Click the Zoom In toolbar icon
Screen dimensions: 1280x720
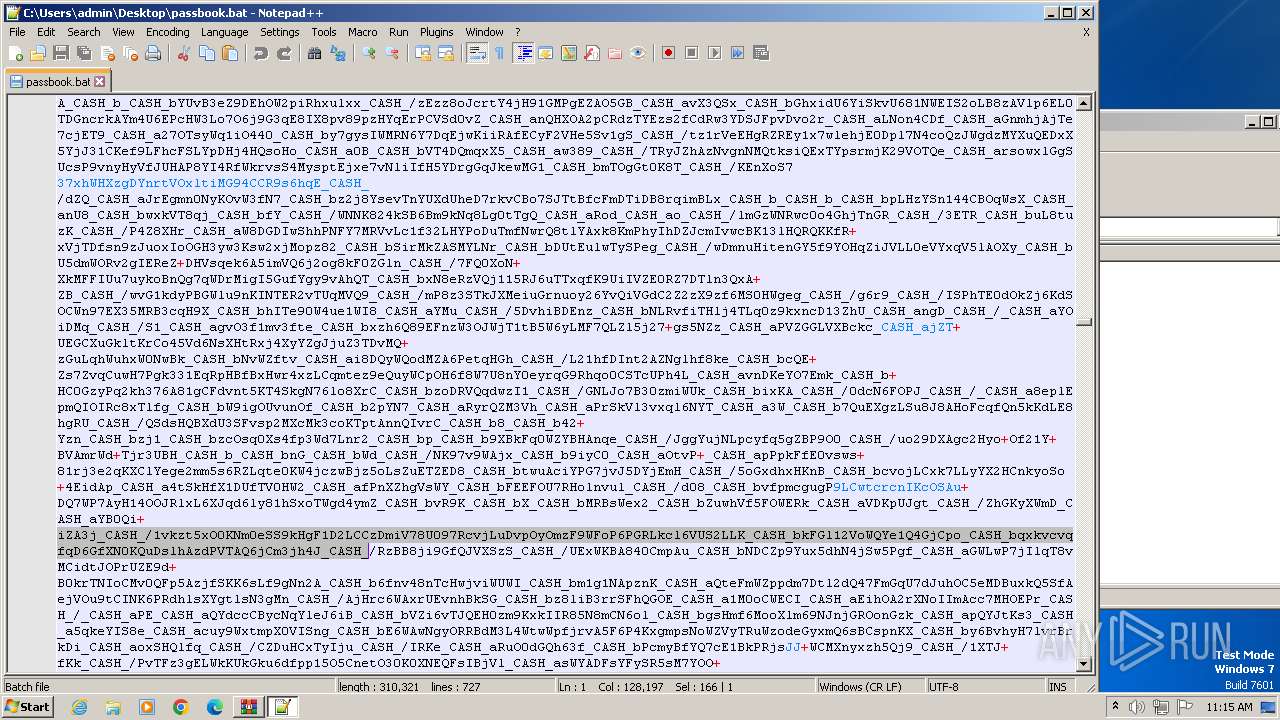369,53
